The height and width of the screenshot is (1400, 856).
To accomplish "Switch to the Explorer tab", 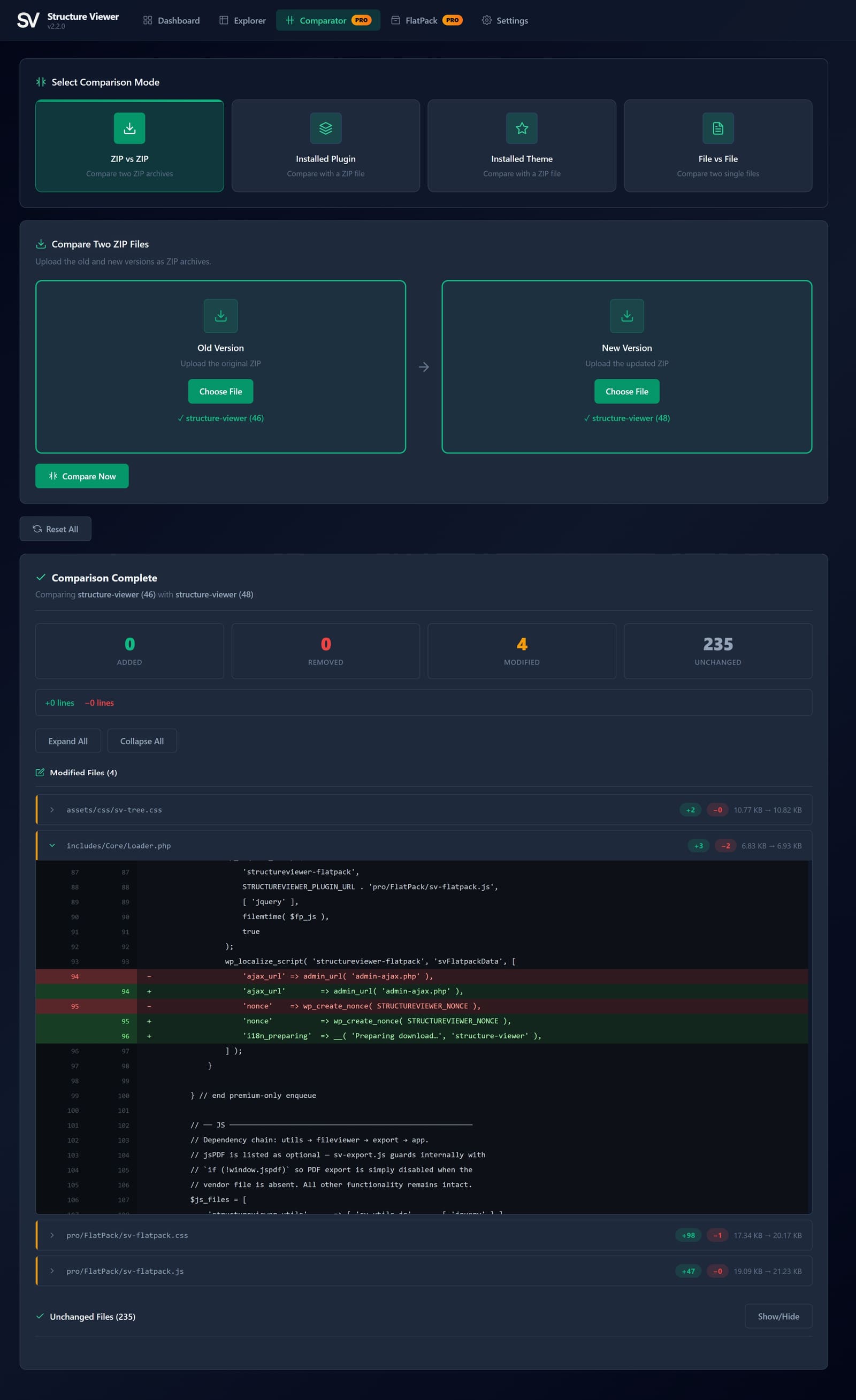I will tap(242, 20).
